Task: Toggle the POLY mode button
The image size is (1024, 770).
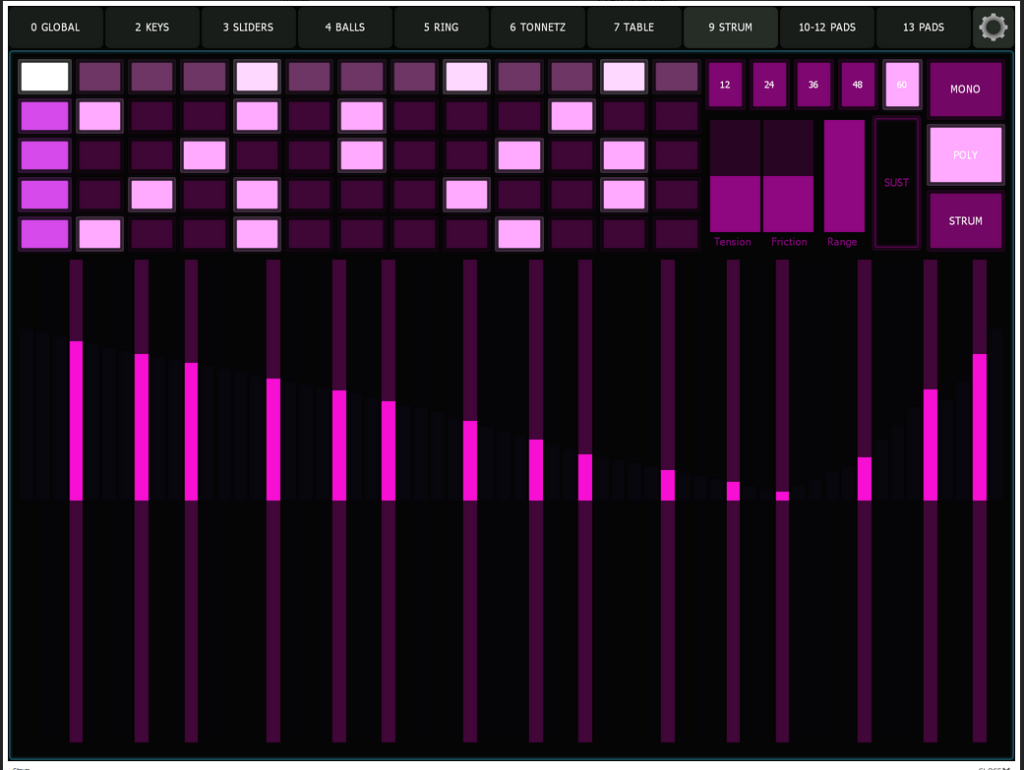Action: coord(965,155)
